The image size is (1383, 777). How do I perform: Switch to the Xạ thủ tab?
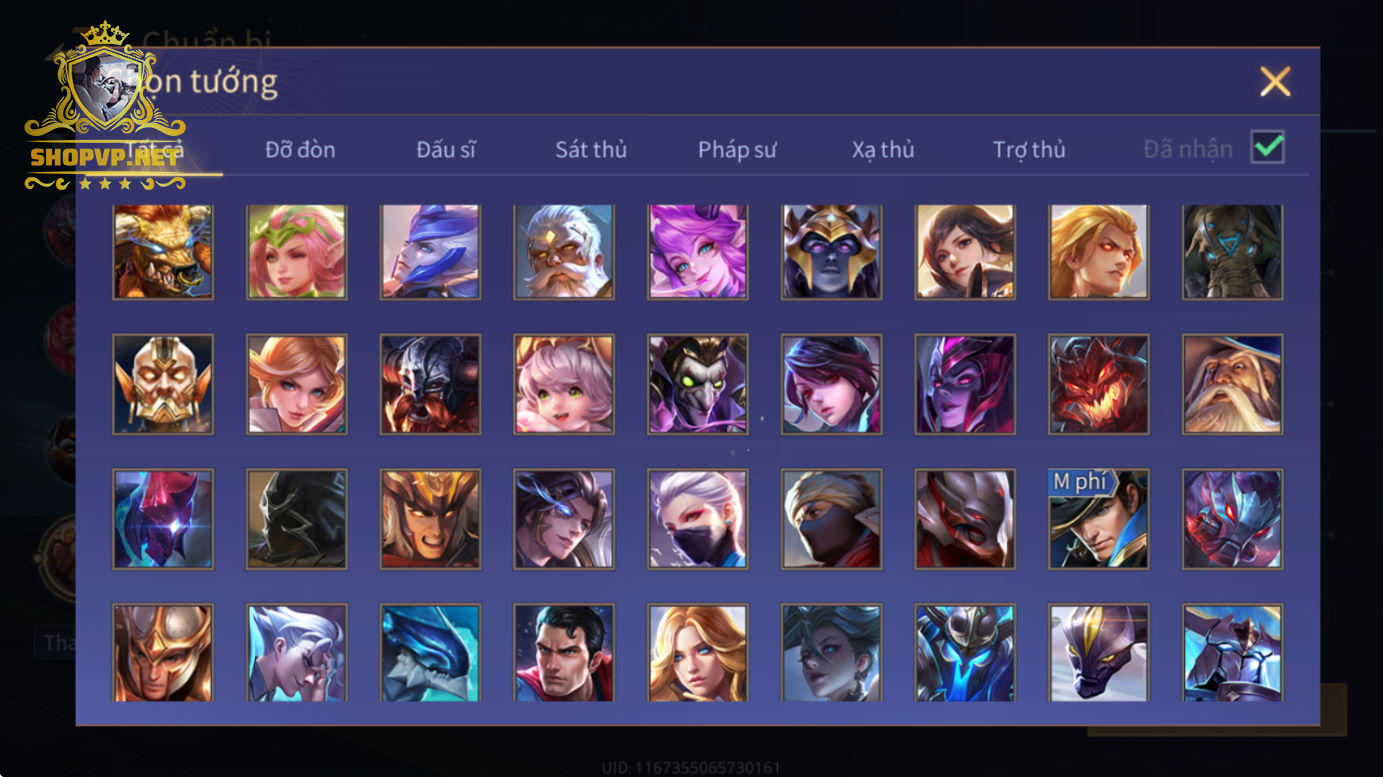883,150
